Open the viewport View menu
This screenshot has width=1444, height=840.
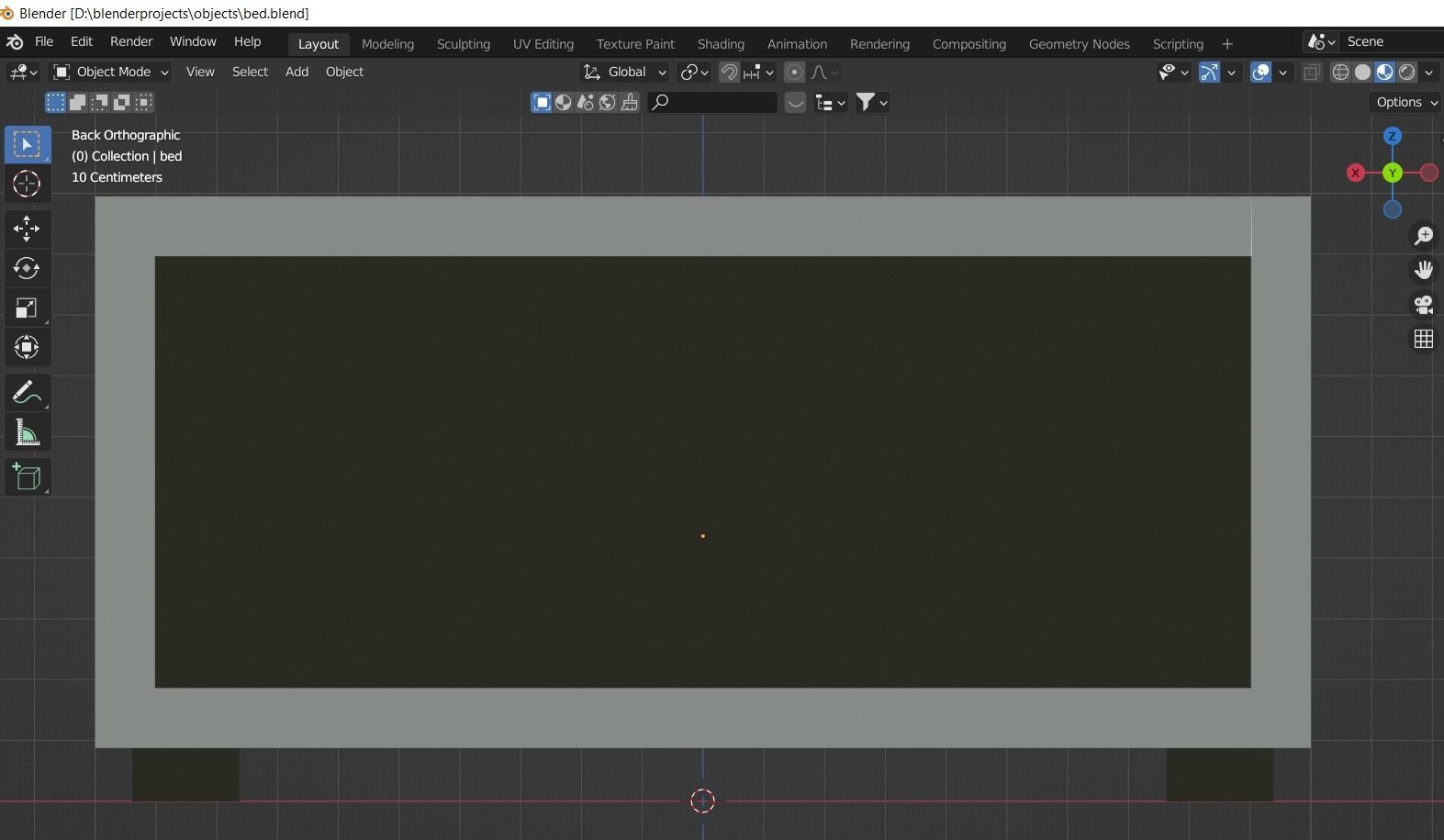click(x=200, y=72)
